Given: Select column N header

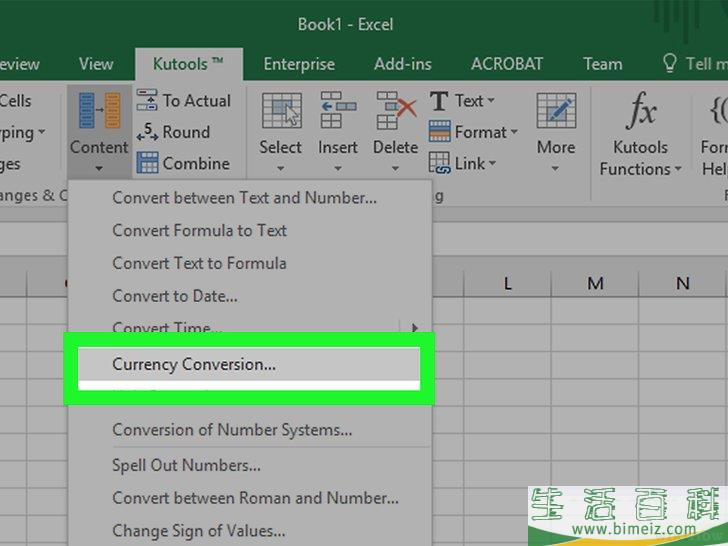Looking at the screenshot, I should click(x=682, y=283).
